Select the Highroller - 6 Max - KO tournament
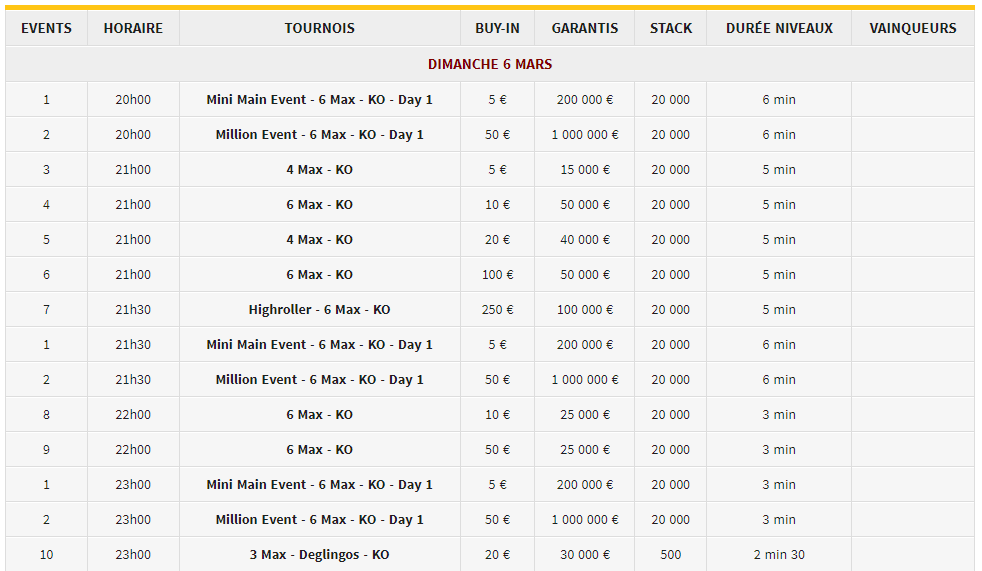This screenshot has height=571, width=982. click(x=319, y=310)
